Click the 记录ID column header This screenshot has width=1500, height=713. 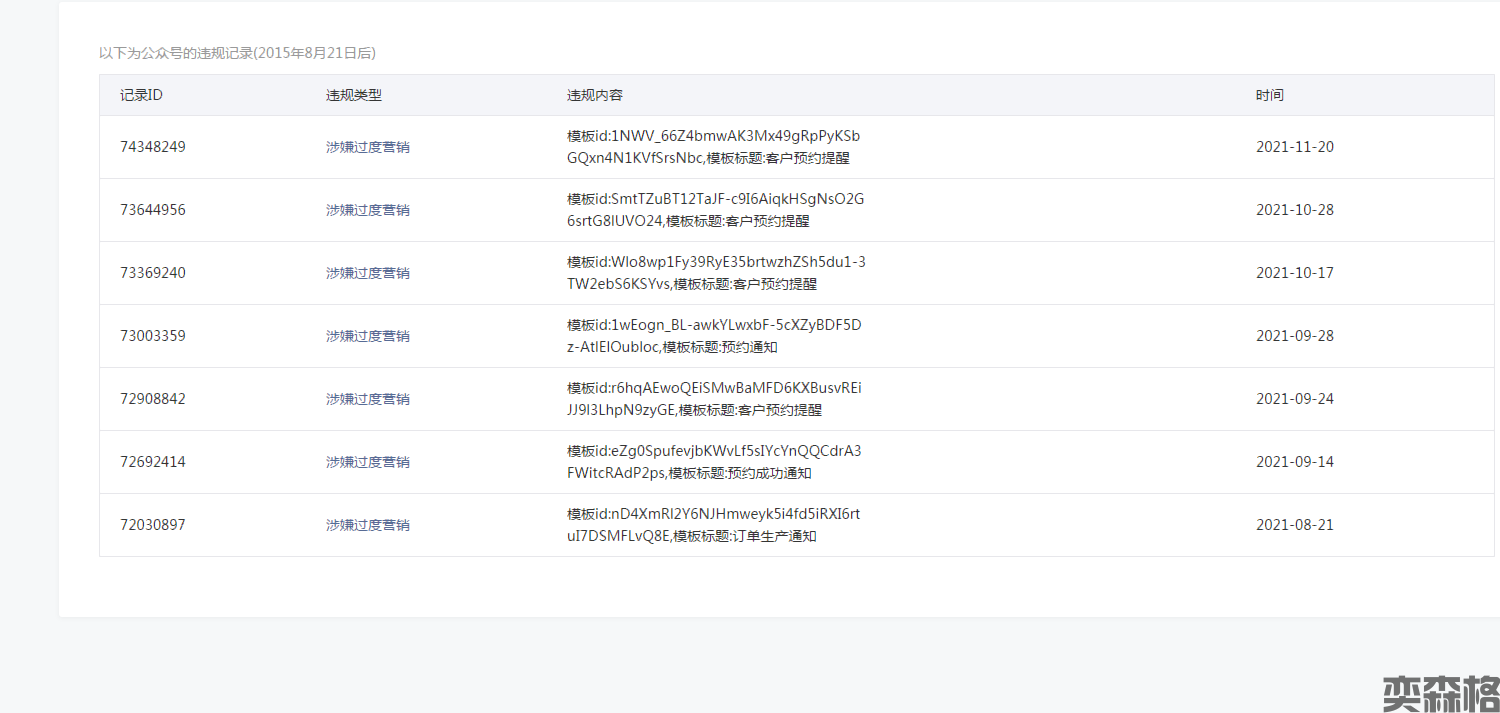pos(141,95)
